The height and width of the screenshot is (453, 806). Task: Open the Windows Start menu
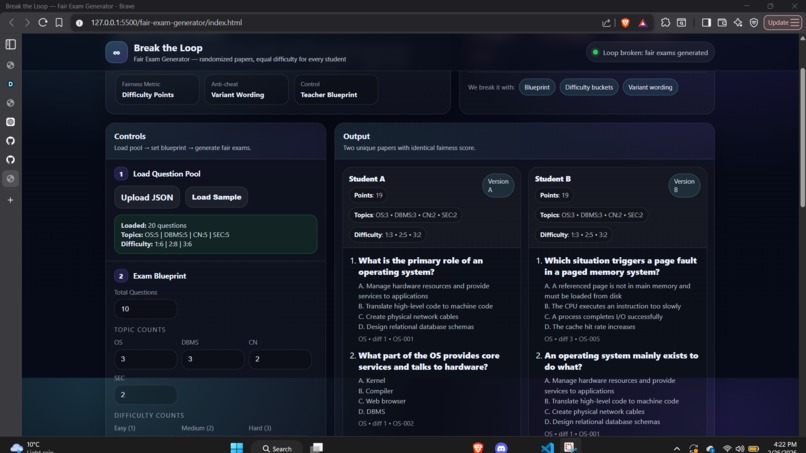click(x=236, y=447)
